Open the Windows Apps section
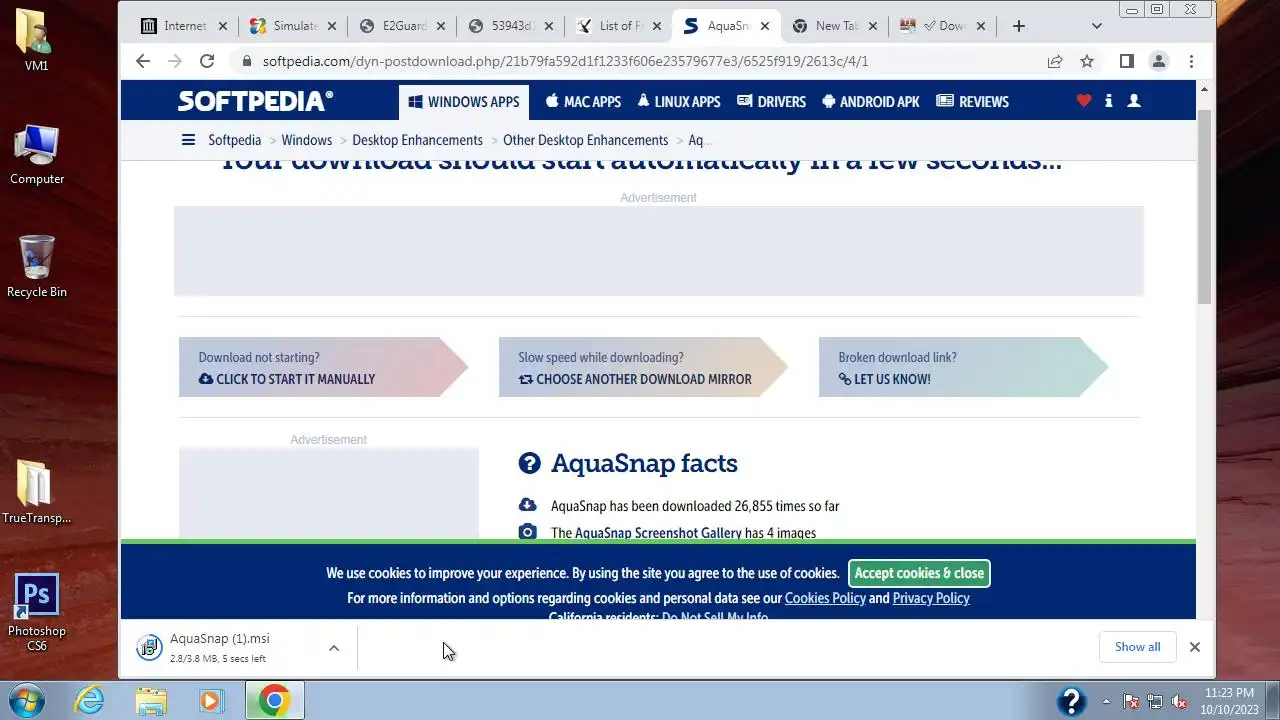This screenshot has height=720, width=1280. click(464, 102)
